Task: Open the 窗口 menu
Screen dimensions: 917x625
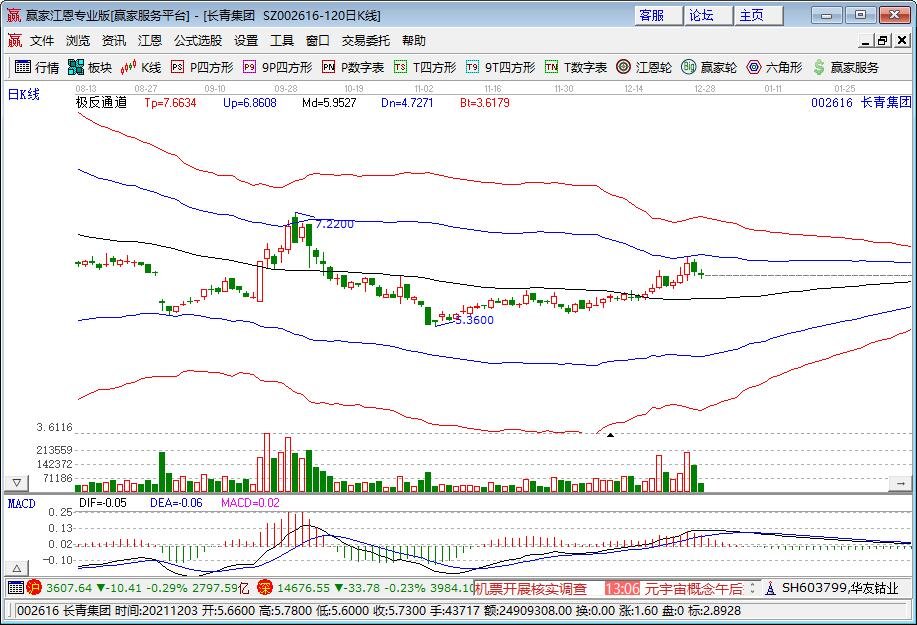Action: (x=318, y=40)
